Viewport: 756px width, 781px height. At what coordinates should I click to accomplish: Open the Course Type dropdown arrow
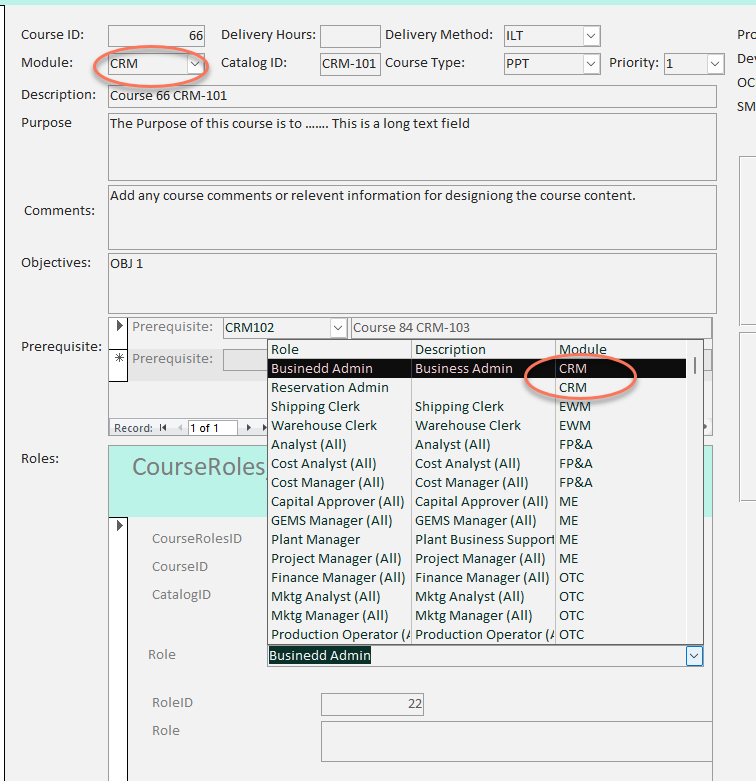(x=591, y=64)
